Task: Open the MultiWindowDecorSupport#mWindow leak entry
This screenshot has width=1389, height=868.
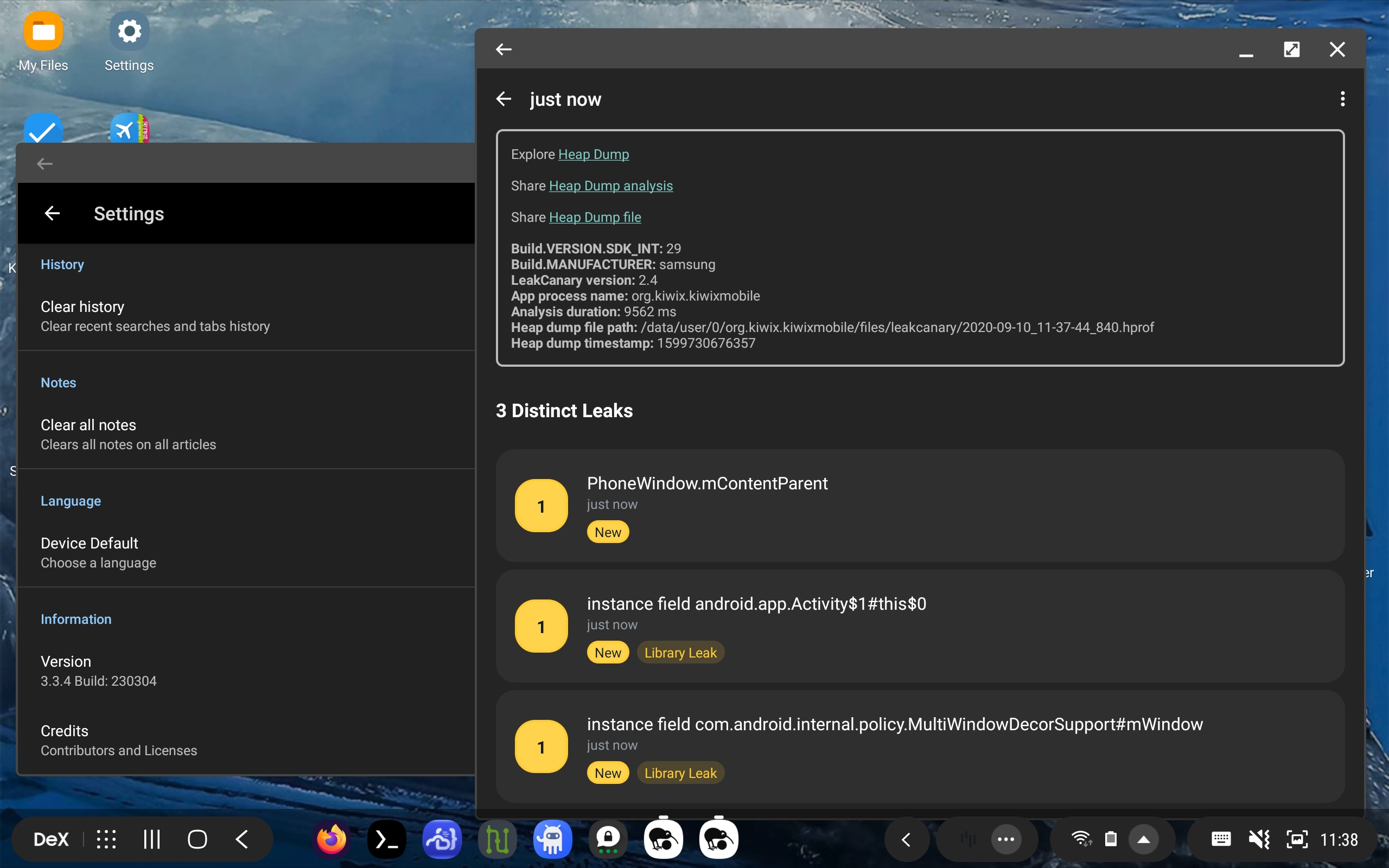Action: [x=920, y=746]
